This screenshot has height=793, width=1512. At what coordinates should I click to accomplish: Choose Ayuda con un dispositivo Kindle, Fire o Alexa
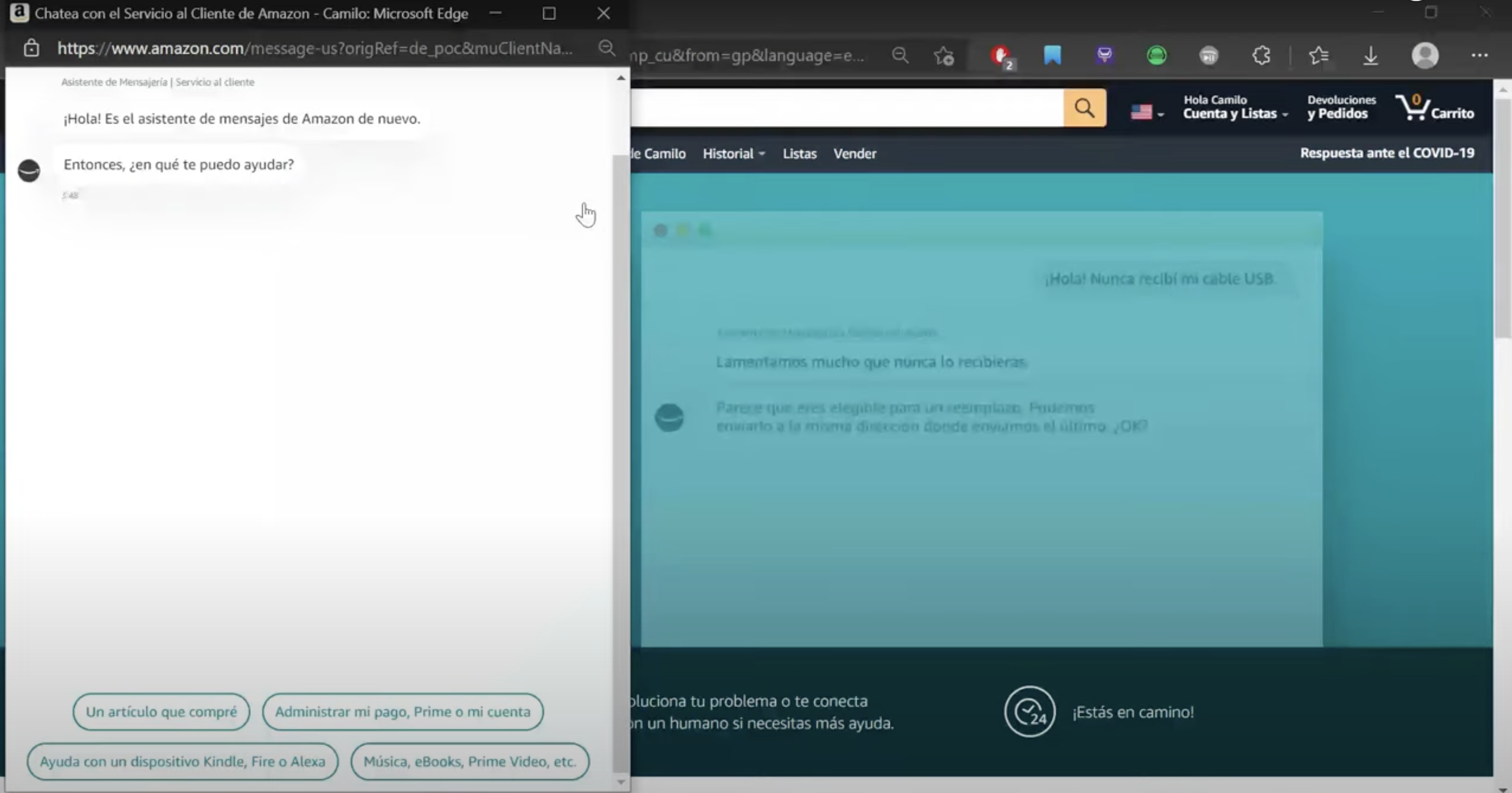click(x=183, y=762)
